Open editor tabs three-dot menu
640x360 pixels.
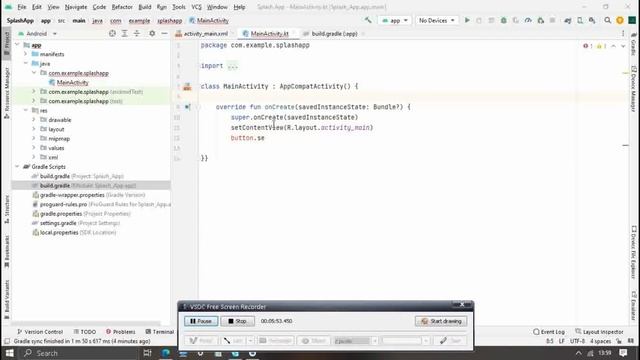(623, 33)
